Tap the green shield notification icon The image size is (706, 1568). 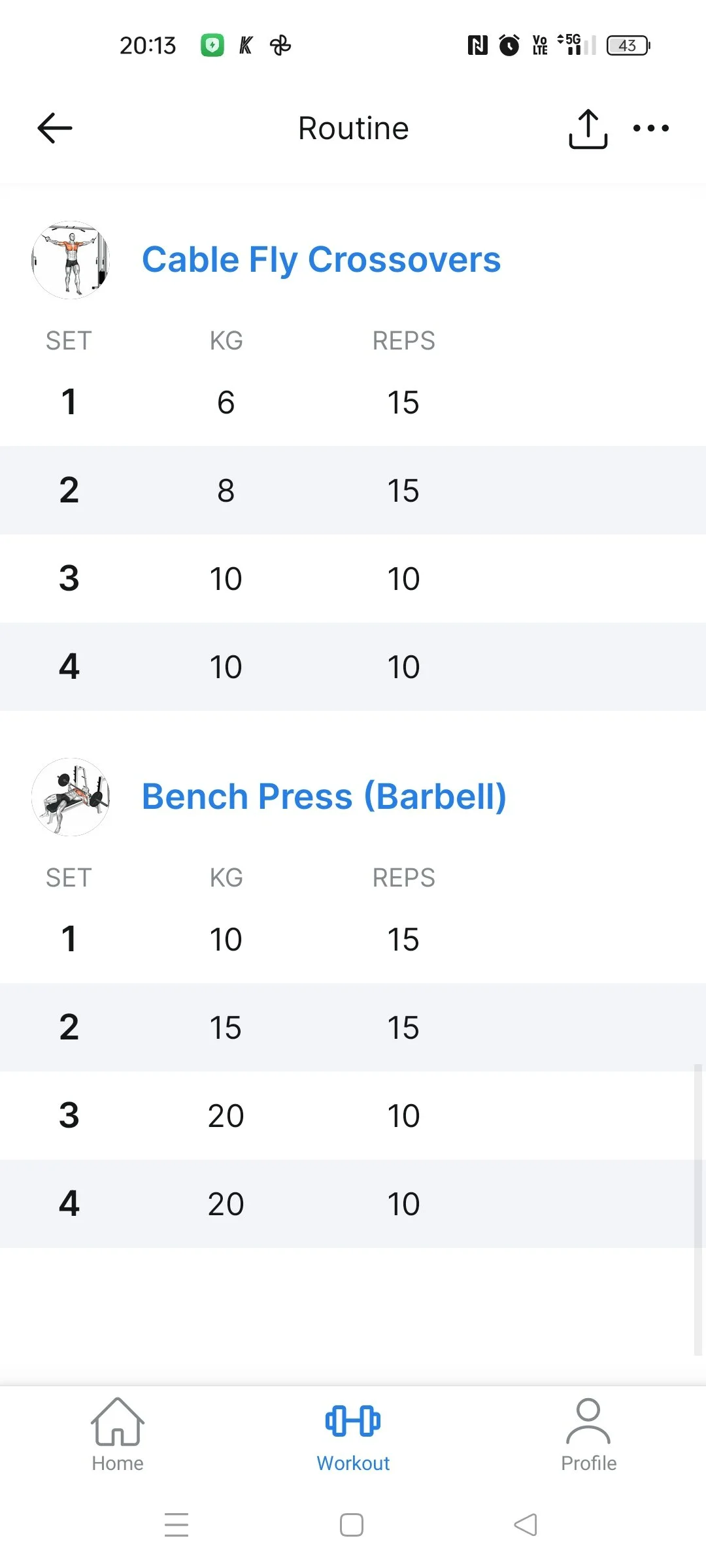pos(212,45)
